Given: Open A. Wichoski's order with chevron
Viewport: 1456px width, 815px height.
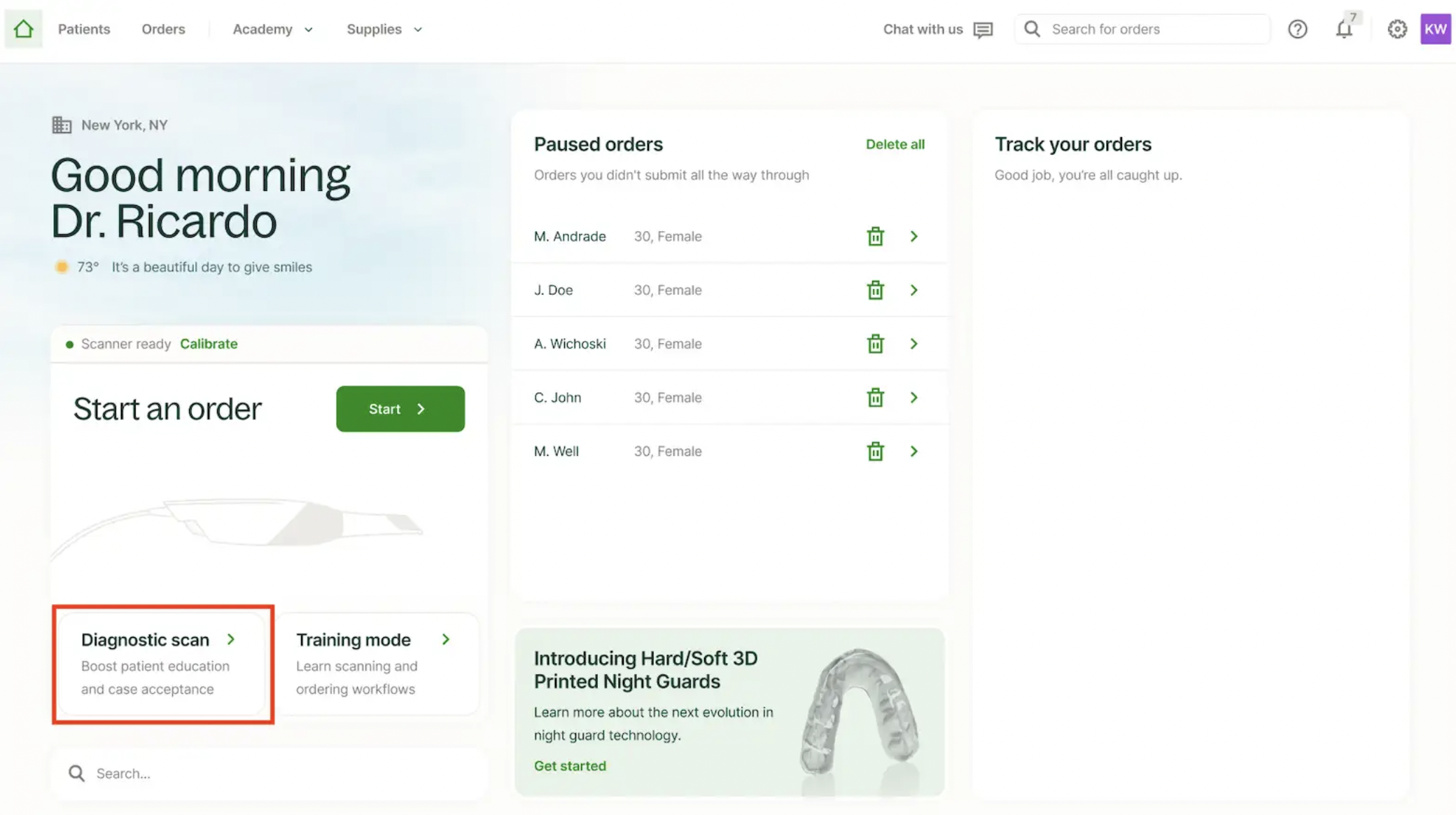Looking at the screenshot, I should pyautogui.click(x=913, y=344).
